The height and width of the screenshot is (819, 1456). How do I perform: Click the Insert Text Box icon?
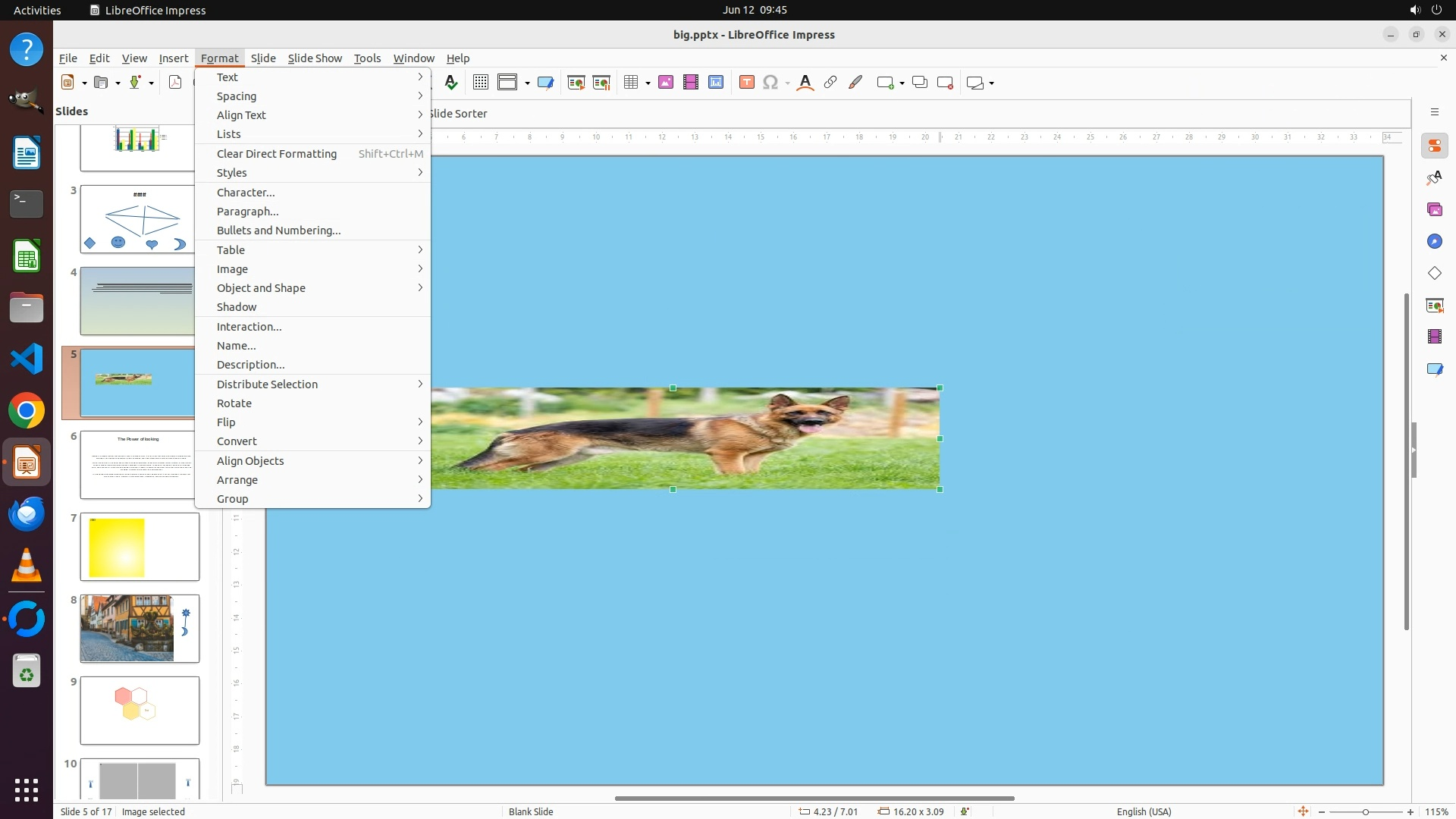pyautogui.click(x=746, y=83)
